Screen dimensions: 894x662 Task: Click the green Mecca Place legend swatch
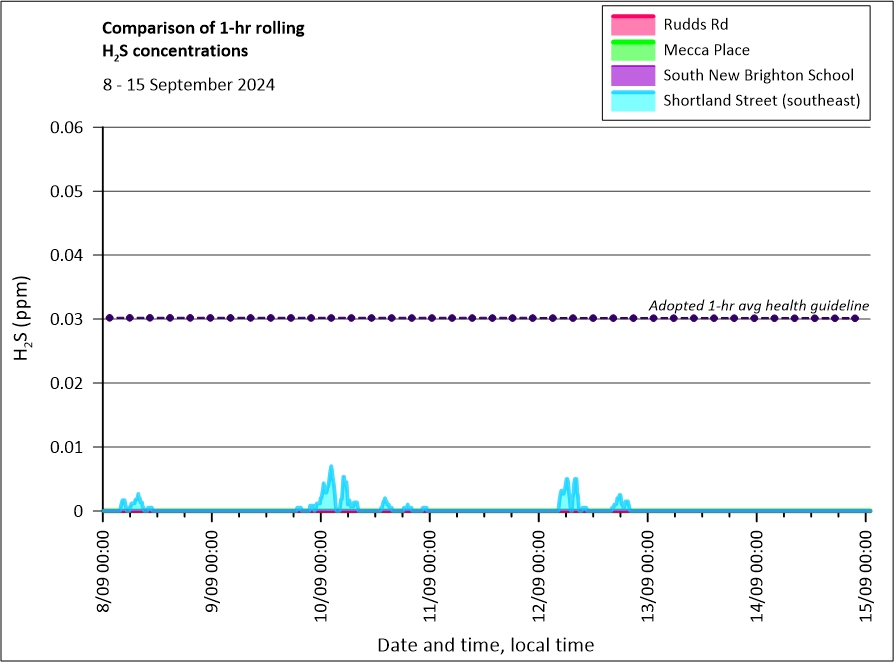click(628, 50)
